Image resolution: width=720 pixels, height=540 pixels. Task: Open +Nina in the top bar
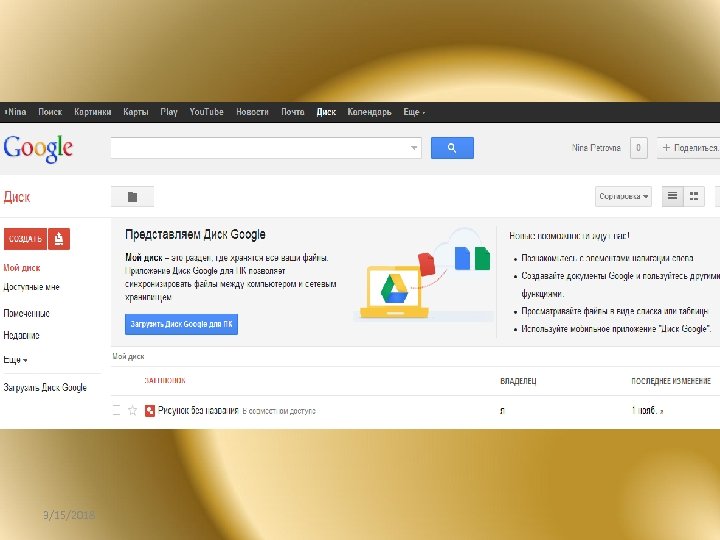[x=15, y=112]
